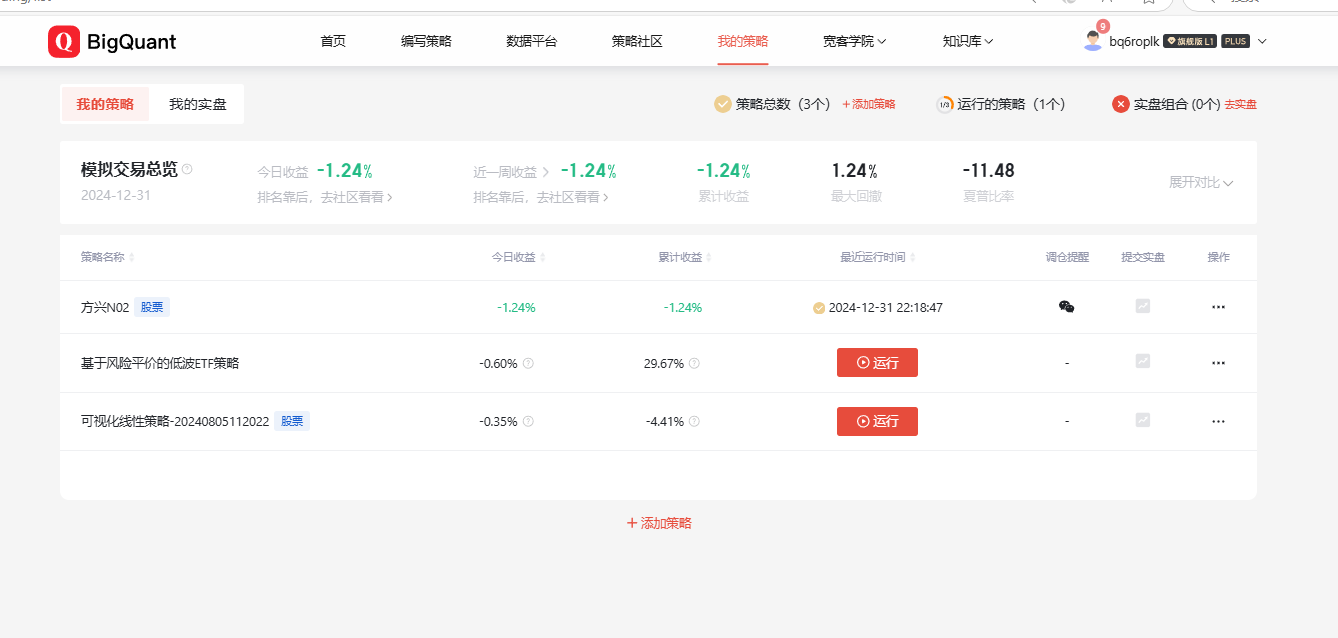1338x638 pixels.
Task: Expand the 知识库 dropdown menu
Action: (967, 41)
